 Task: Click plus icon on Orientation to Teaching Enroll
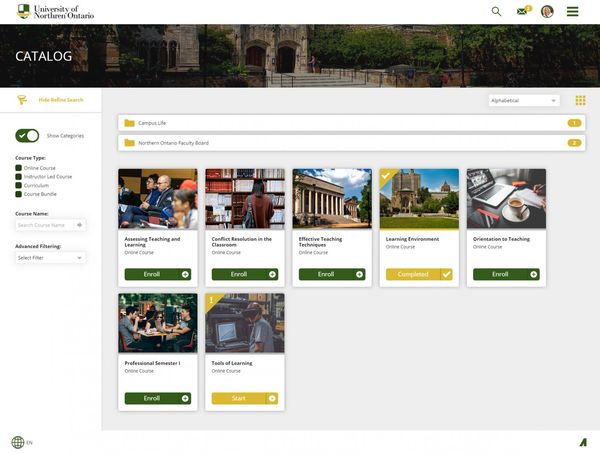[x=533, y=274]
